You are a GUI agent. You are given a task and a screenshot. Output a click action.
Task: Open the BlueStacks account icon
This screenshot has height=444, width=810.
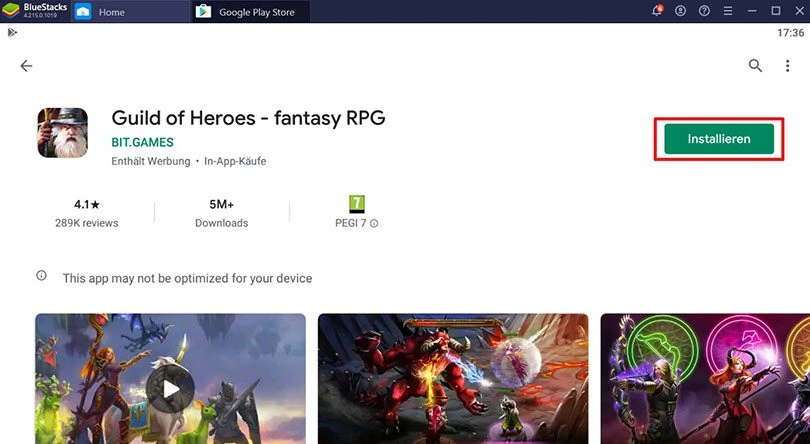(x=680, y=10)
